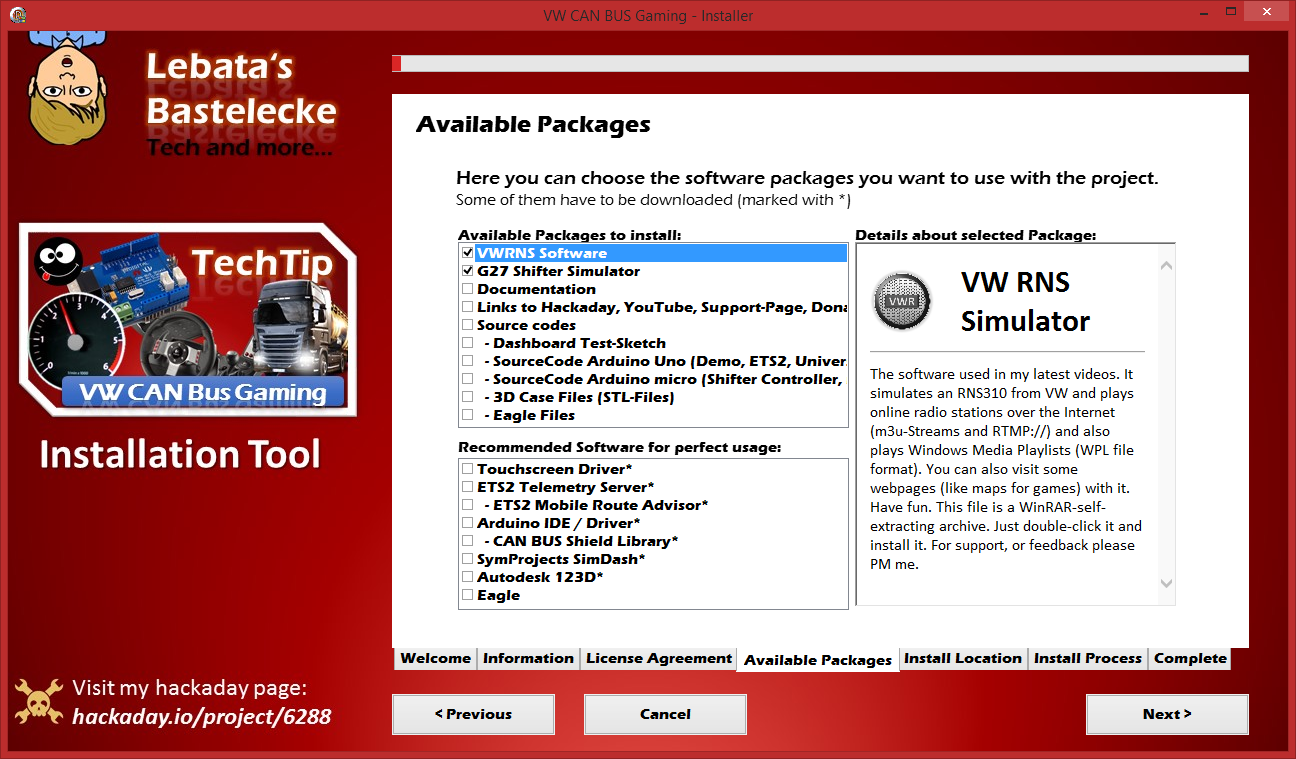Check ETS2 Mobile Route Advisor* checkbox
Screen dimensions: 1296x759
click(467, 505)
